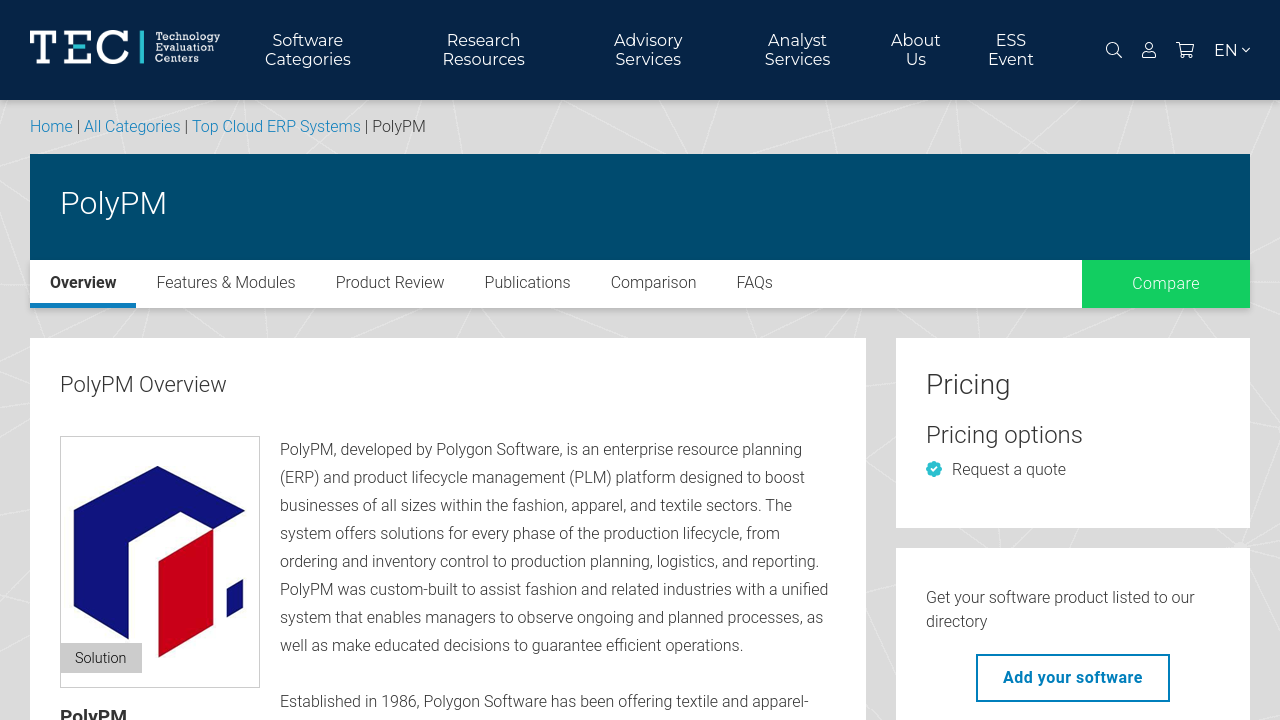Switch to the Product Review tab
The width and height of the screenshot is (1280, 720).
click(390, 283)
